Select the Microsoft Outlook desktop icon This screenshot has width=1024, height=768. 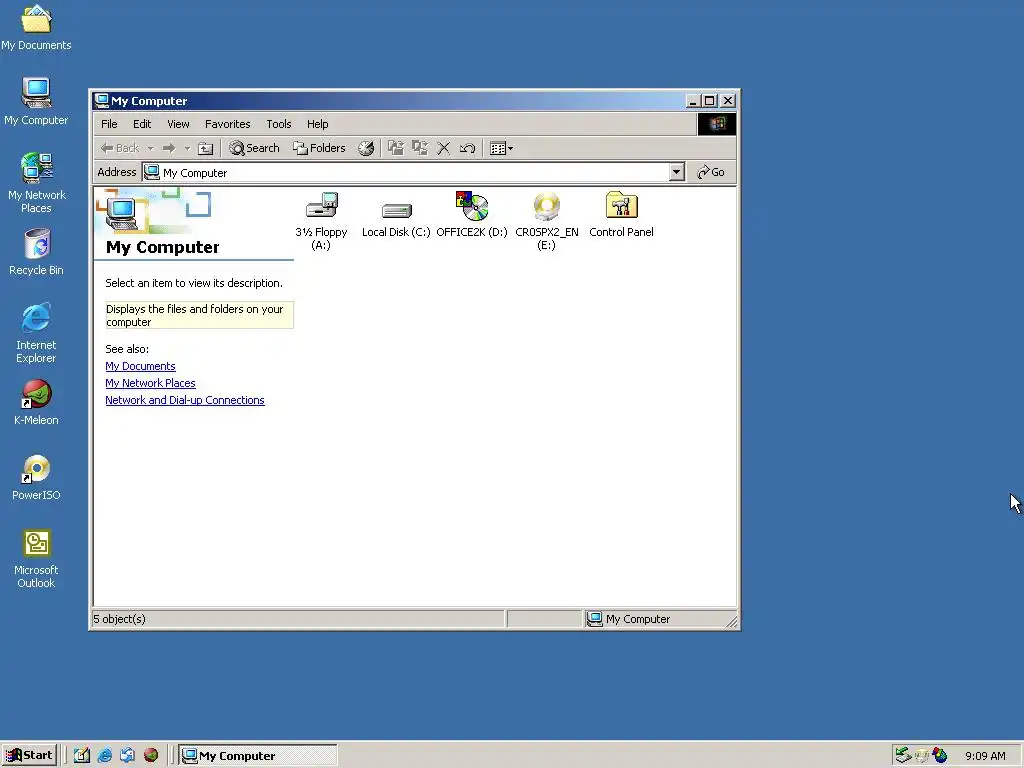(x=36, y=559)
